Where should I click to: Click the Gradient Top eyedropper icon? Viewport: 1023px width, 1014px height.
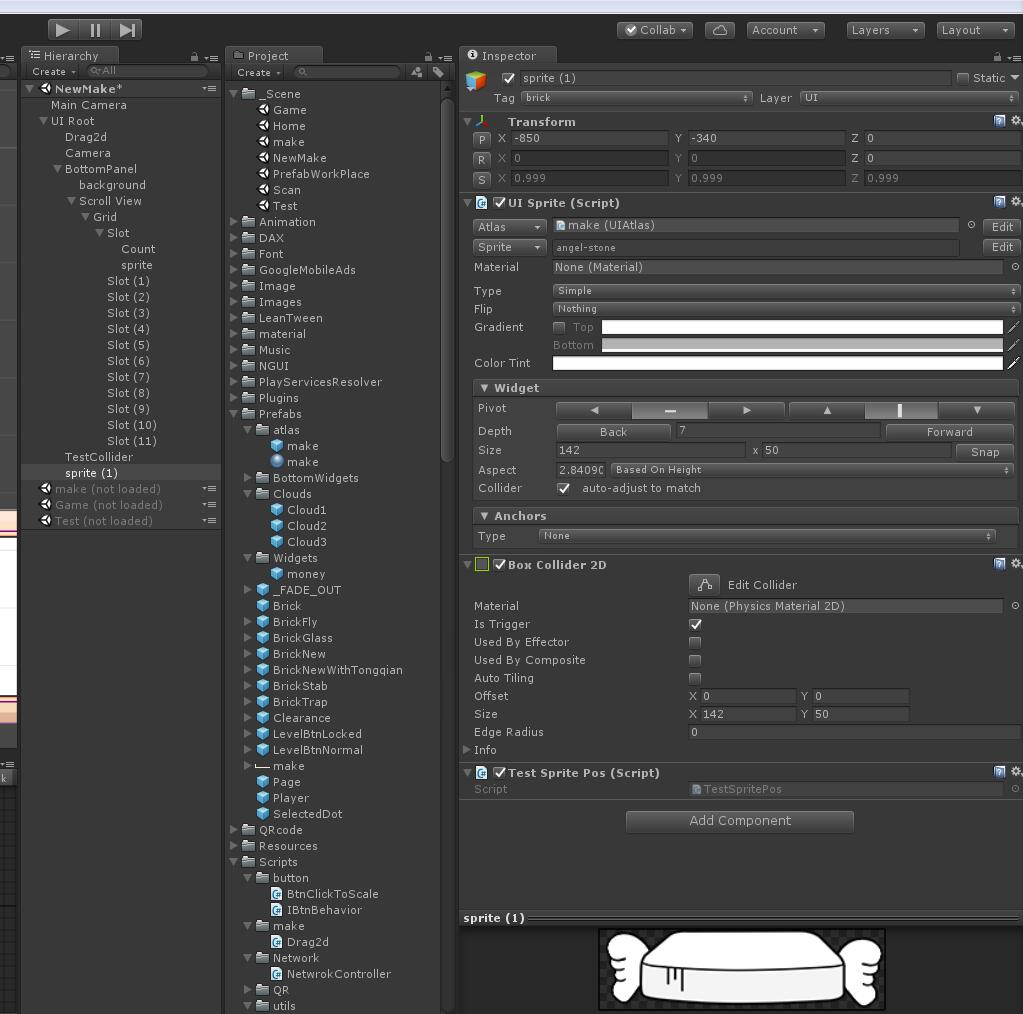click(1013, 328)
